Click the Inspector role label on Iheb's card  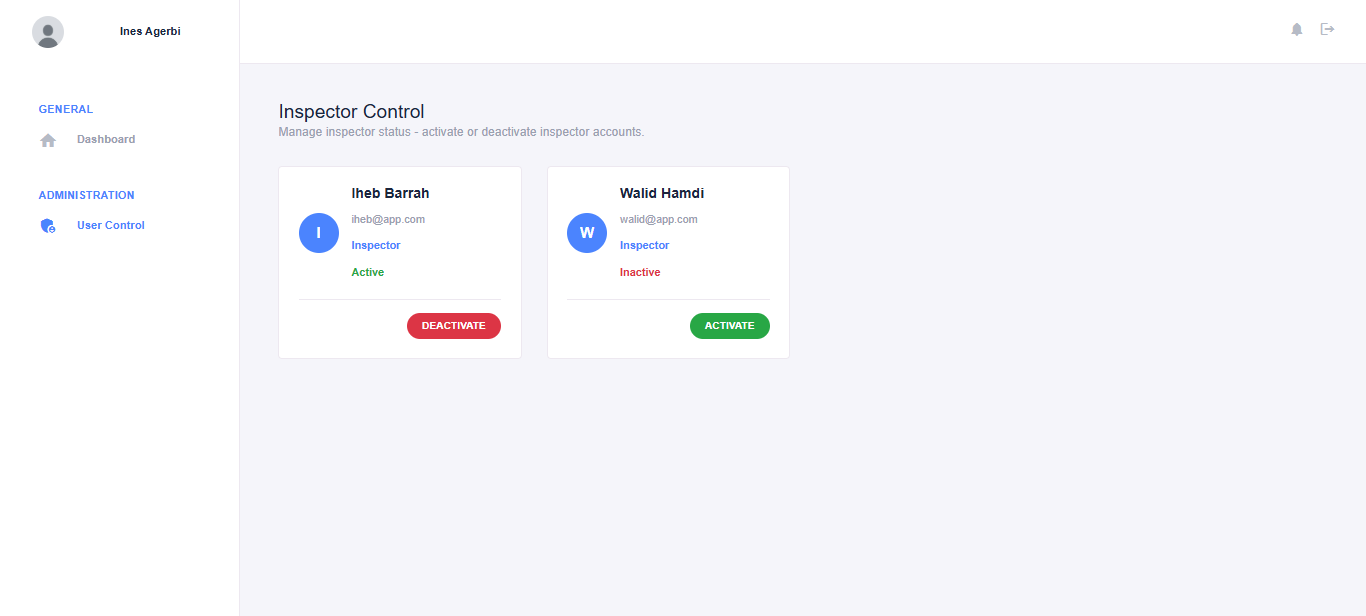pos(375,245)
